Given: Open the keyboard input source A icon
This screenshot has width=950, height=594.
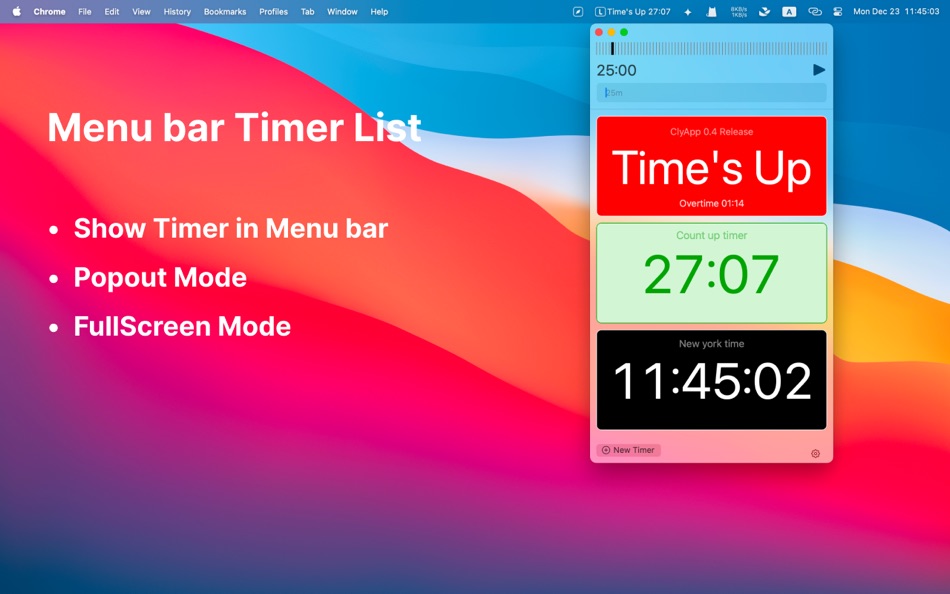Looking at the screenshot, I should pyautogui.click(x=789, y=12).
